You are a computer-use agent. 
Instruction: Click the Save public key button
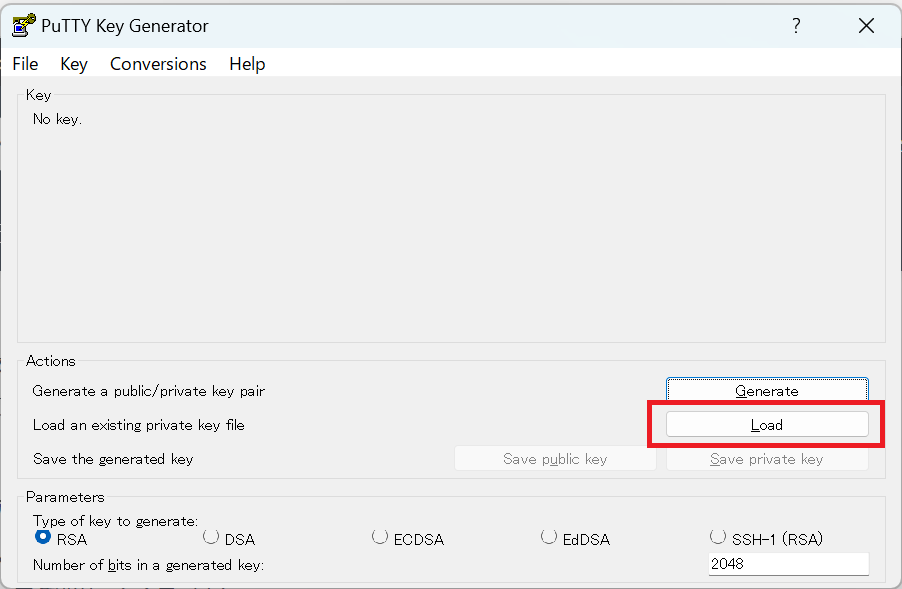555,458
